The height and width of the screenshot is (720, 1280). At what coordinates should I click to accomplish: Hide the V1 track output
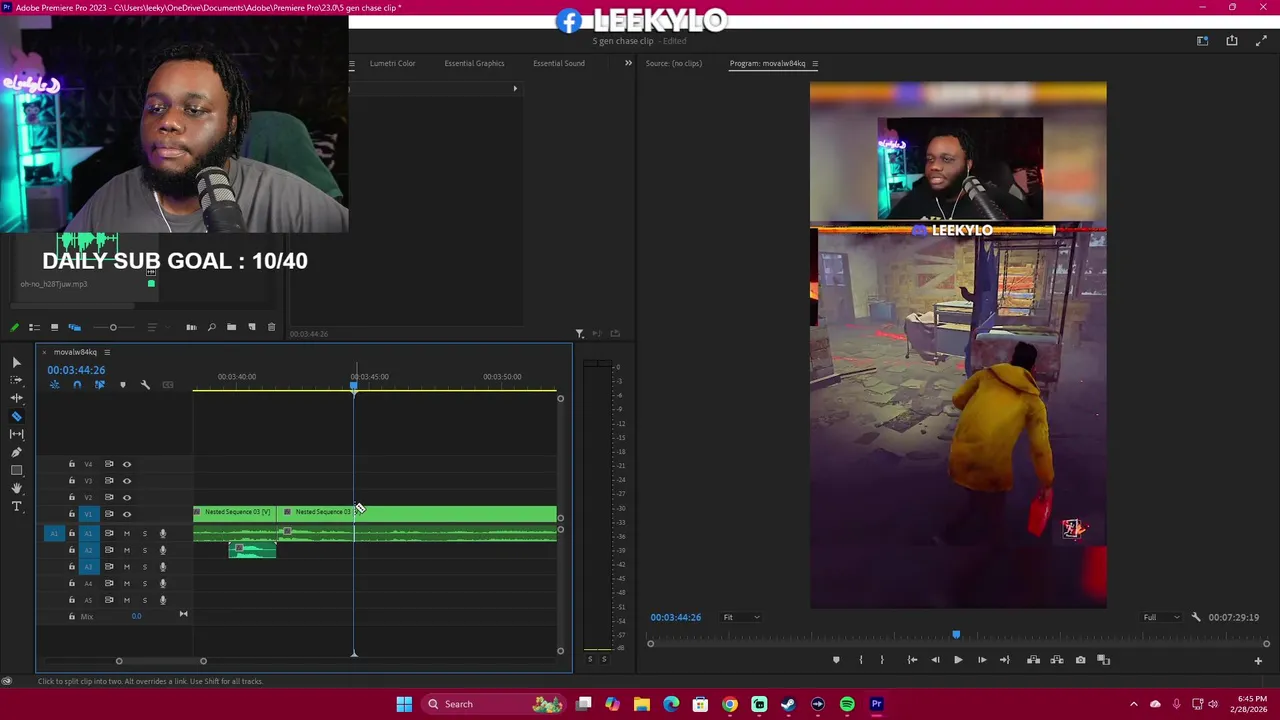[126, 514]
